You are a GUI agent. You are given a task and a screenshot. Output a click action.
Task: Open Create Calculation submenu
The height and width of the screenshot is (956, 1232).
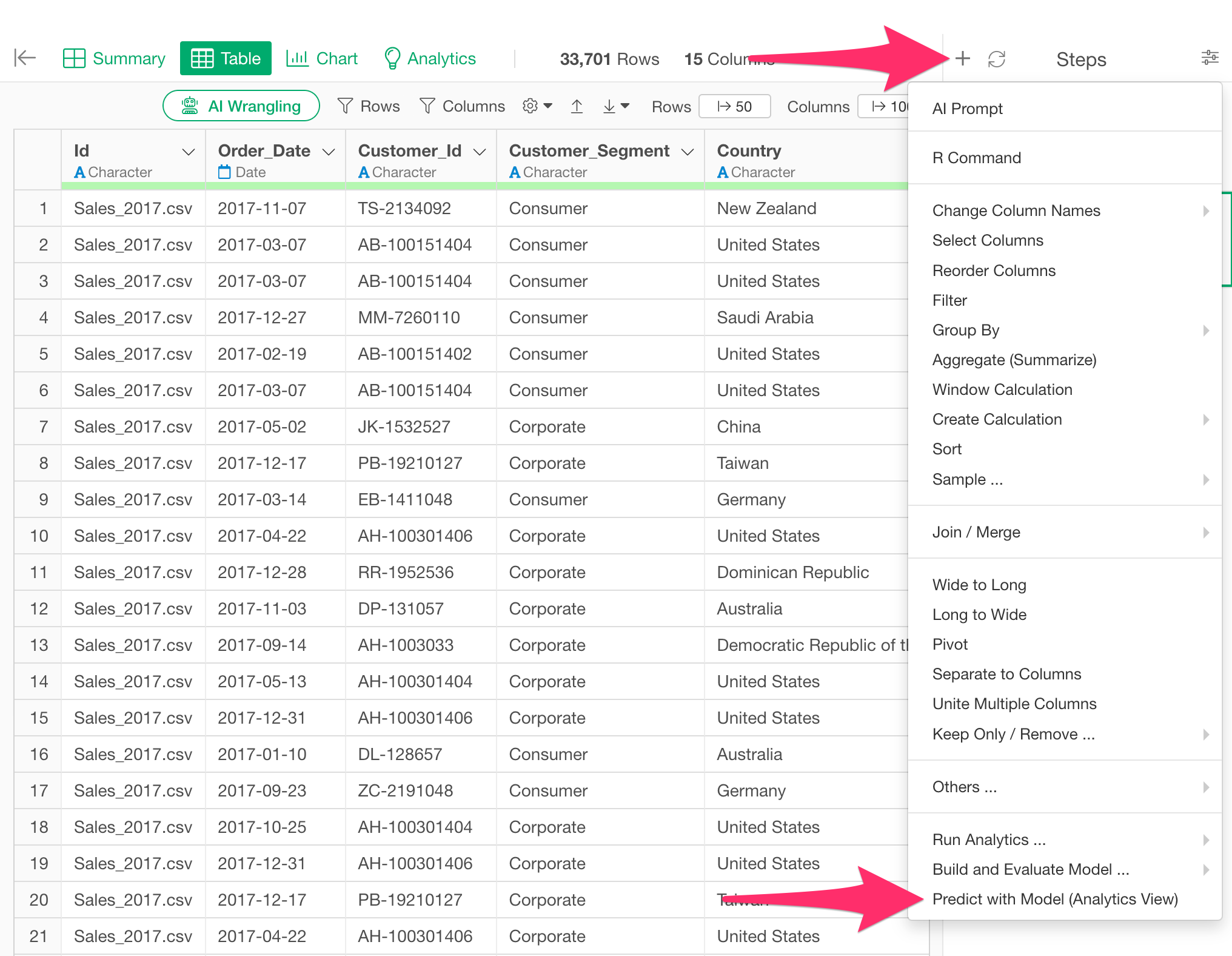(x=1065, y=419)
